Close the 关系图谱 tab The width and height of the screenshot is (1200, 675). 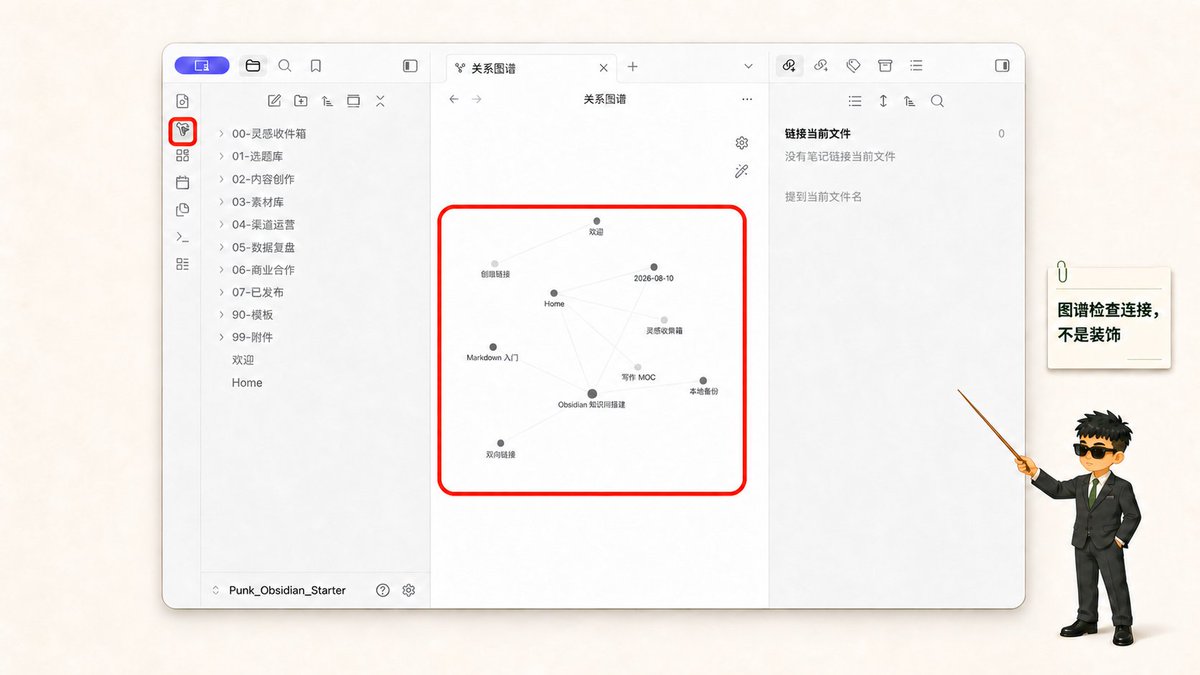(x=603, y=68)
